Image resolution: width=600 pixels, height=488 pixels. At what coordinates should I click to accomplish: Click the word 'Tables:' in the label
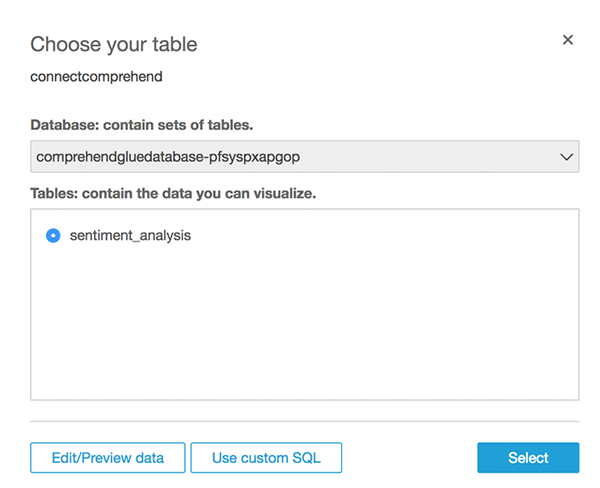click(x=56, y=193)
